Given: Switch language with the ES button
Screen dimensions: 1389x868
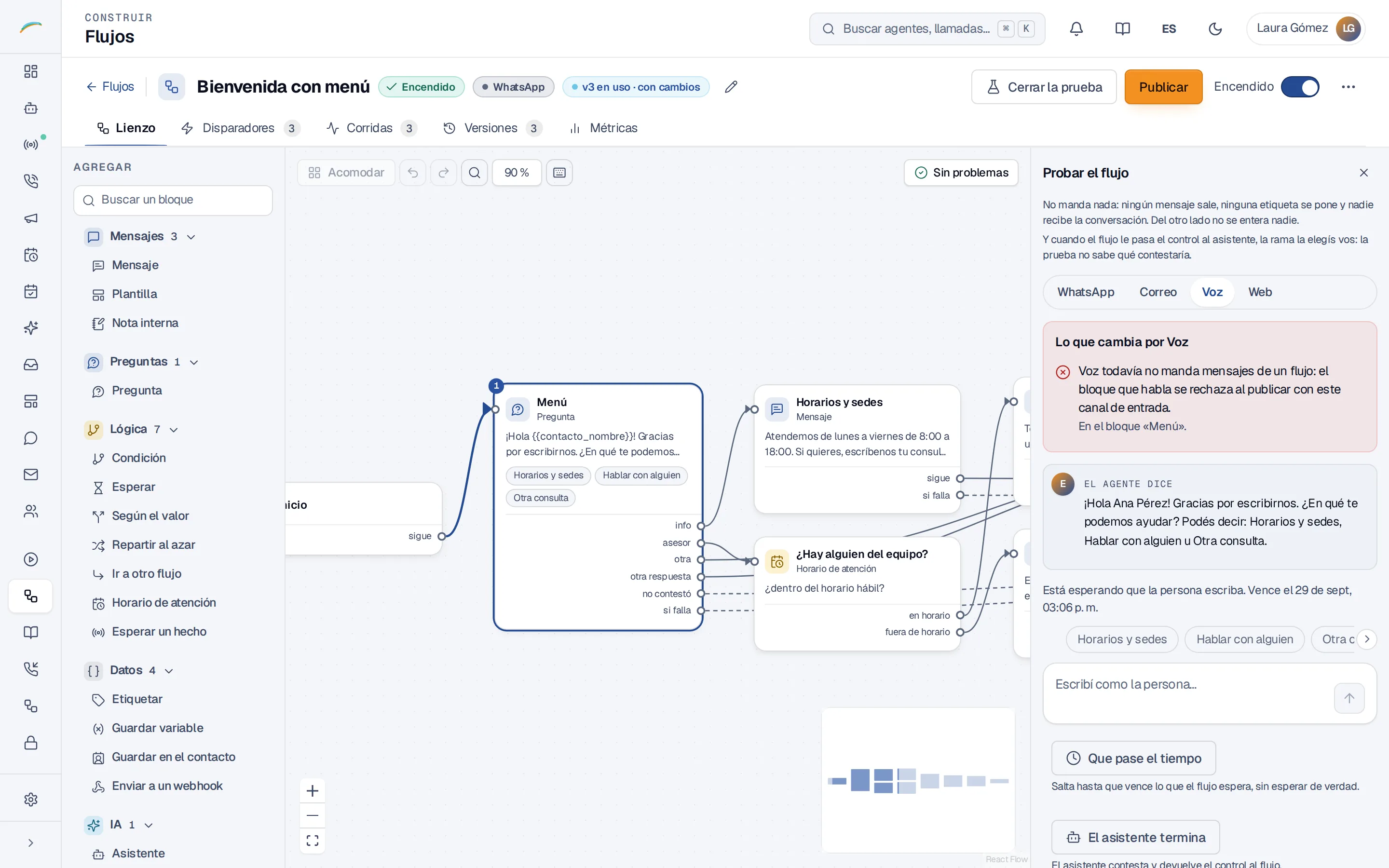Looking at the screenshot, I should coord(1169,29).
